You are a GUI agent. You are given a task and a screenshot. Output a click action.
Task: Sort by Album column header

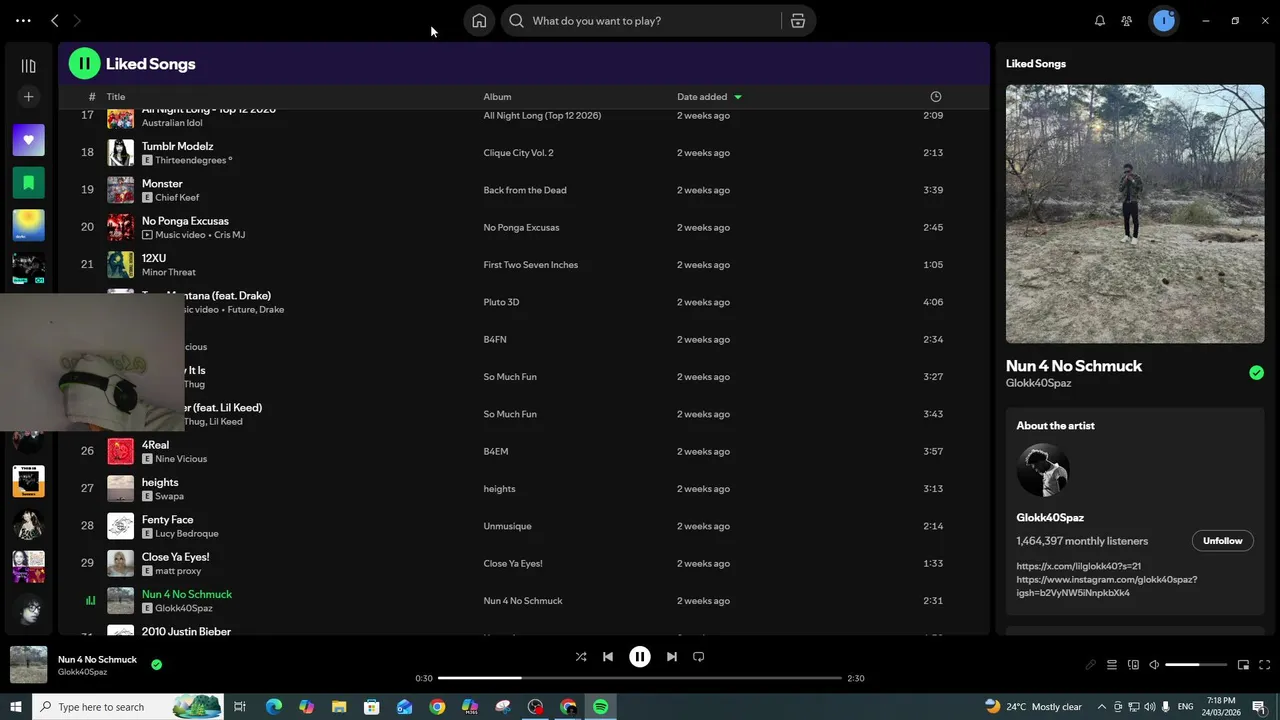coord(497,97)
